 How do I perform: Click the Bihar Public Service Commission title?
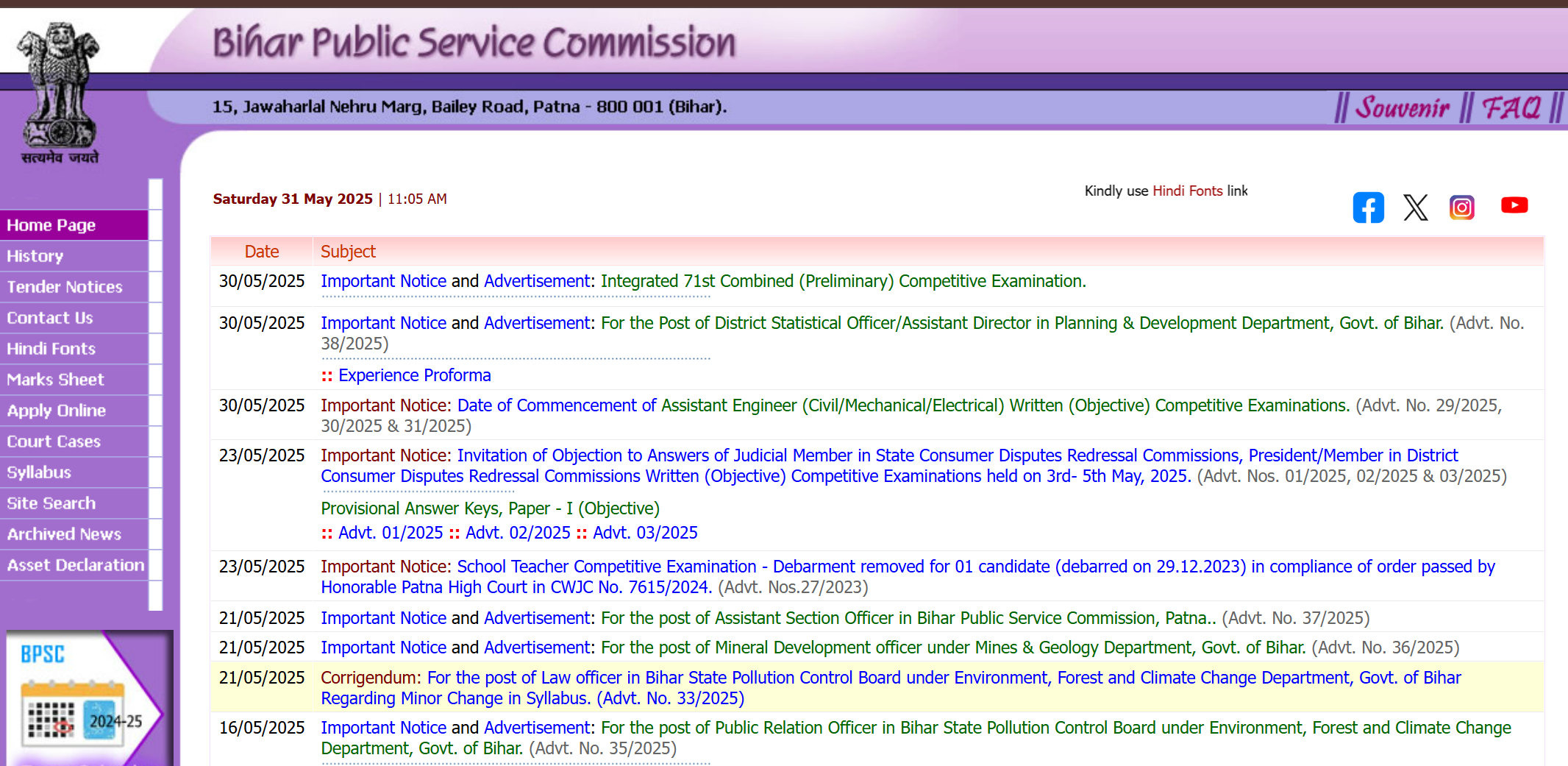474,43
